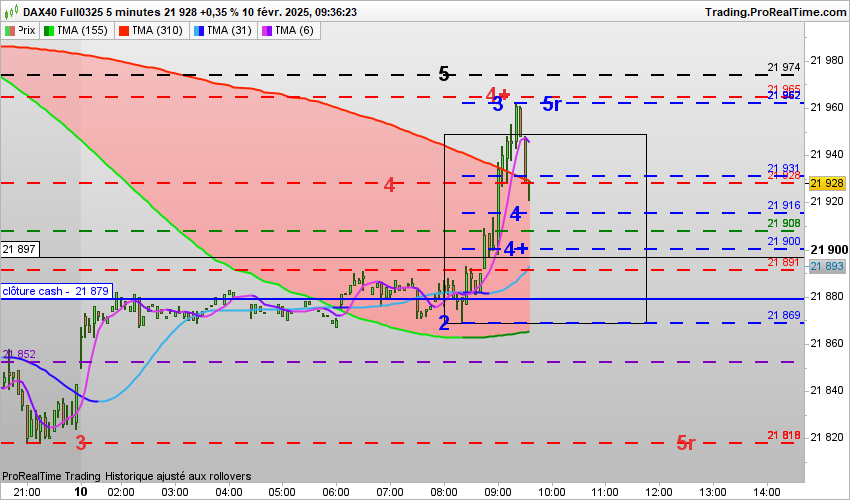Select the blue 21 869 level label
This screenshot has width=850, height=500.
(783, 315)
